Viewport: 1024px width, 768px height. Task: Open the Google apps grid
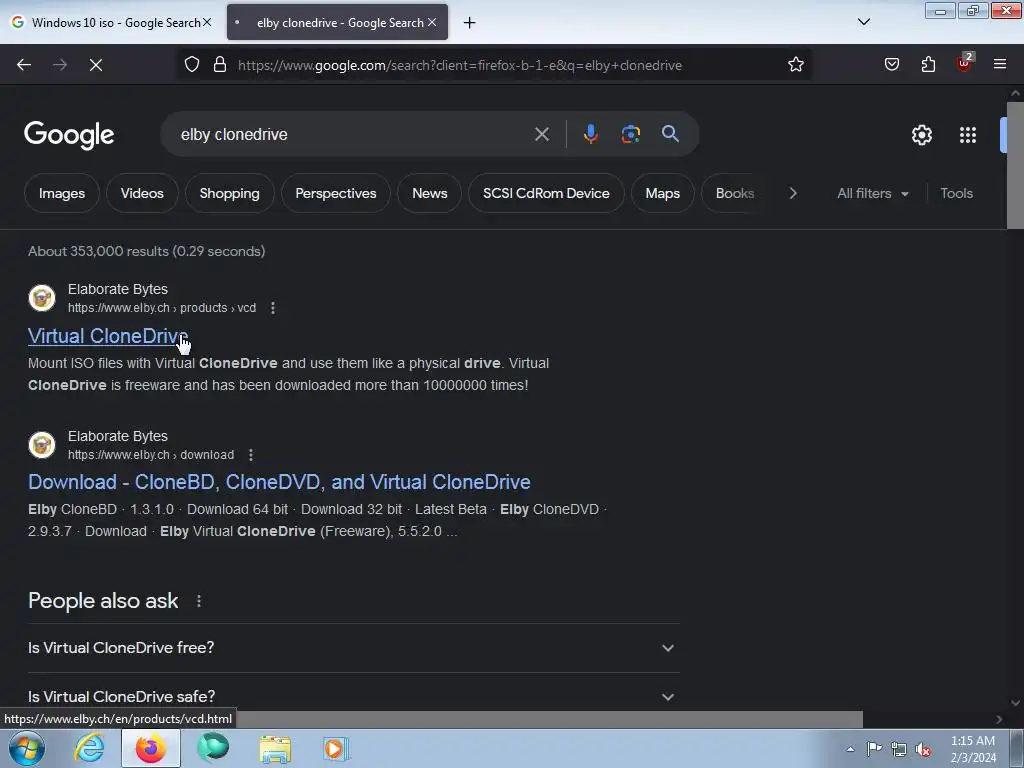(x=968, y=135)
